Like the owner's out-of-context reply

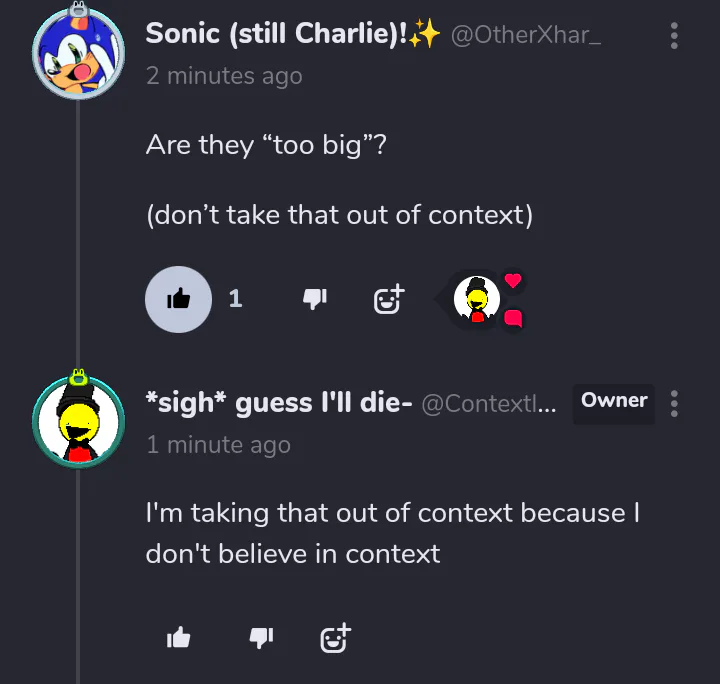pyautogui.click(x=179, y=637)
